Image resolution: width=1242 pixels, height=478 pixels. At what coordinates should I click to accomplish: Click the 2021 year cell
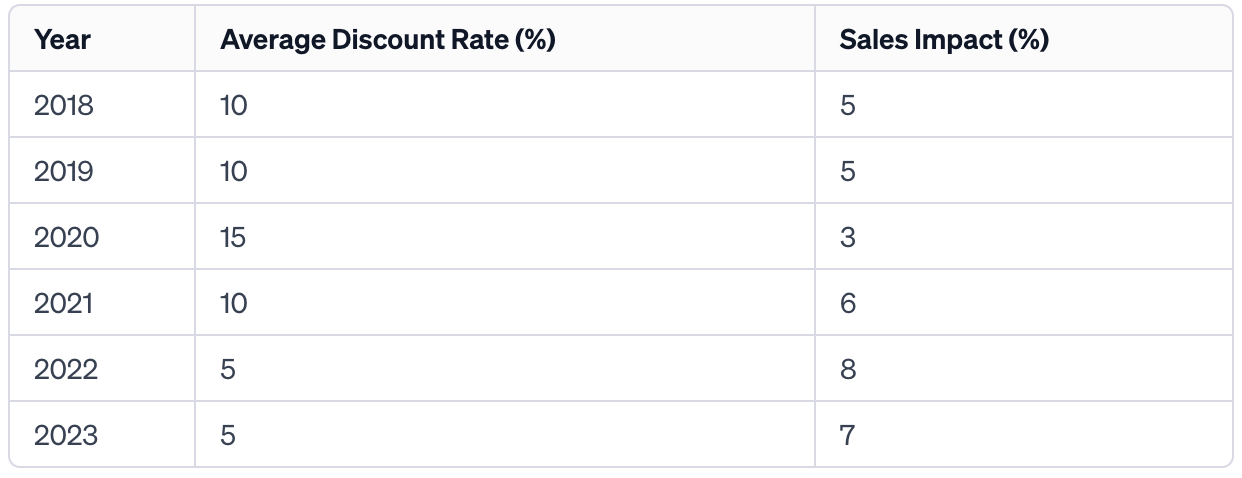[x=63, y=303]
